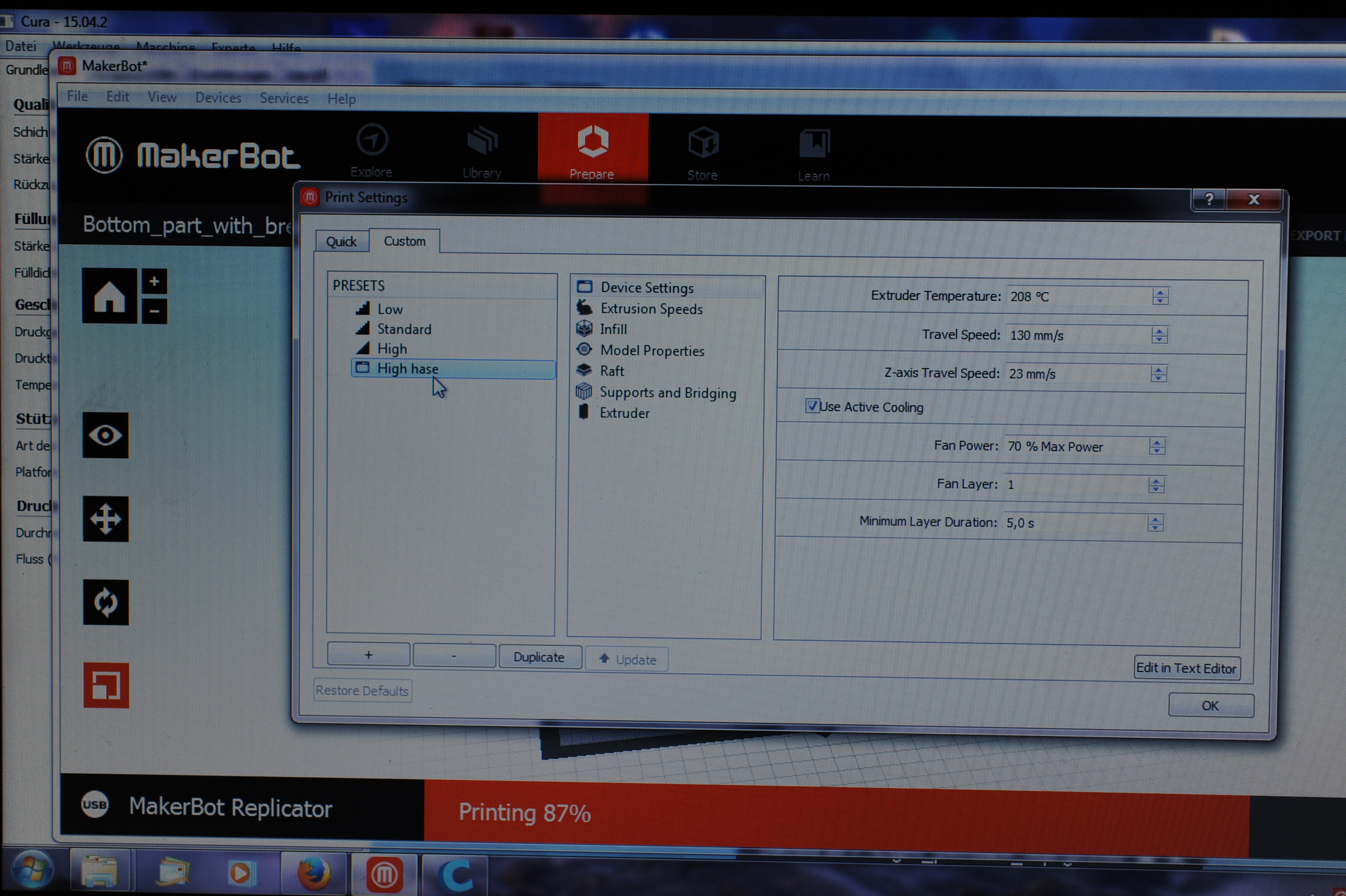Click Edit in Text Editor button
Screen dimensions: 1346x896
tap(1187, 668)
